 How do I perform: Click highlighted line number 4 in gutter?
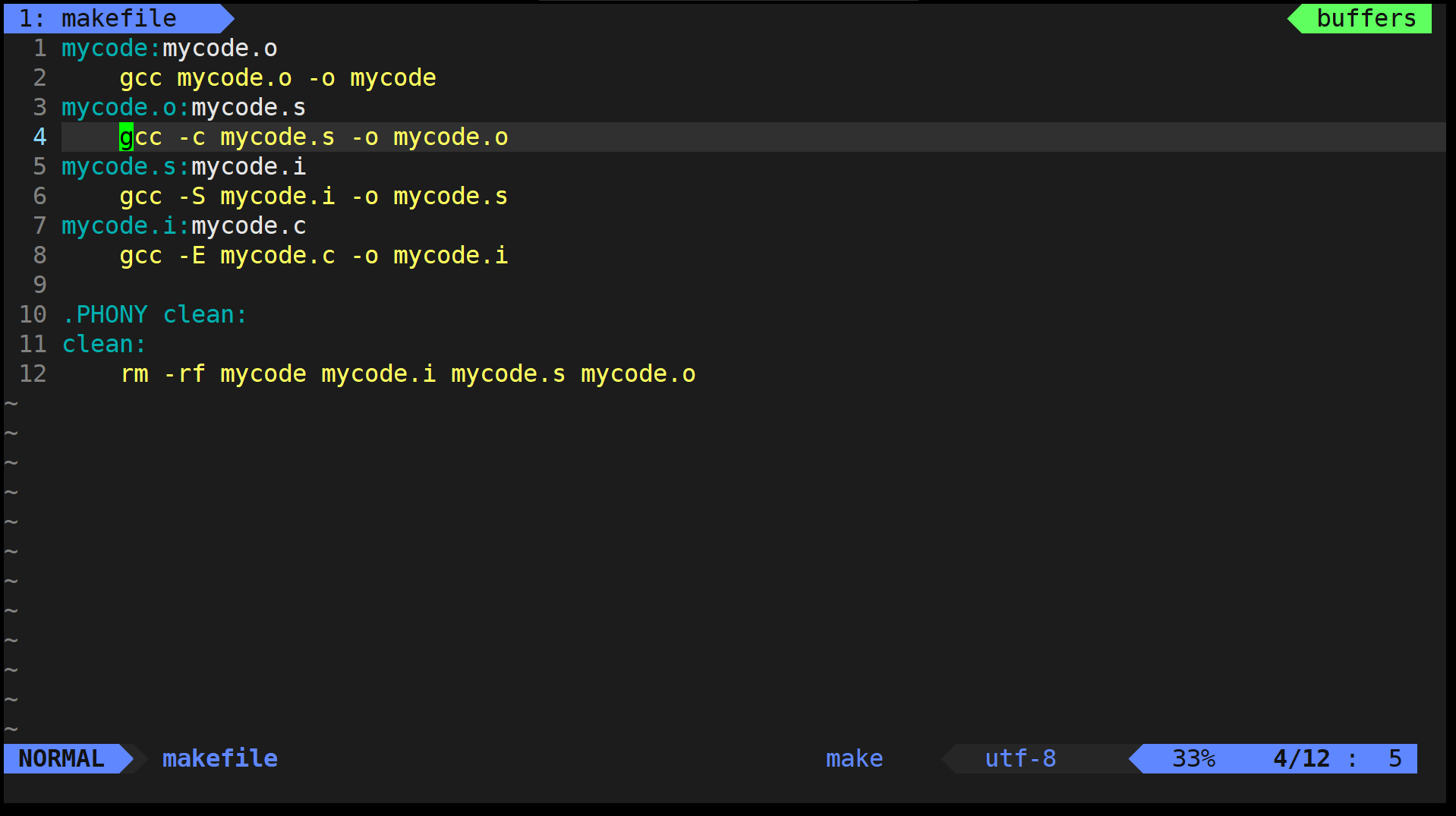tap(39, 137)
